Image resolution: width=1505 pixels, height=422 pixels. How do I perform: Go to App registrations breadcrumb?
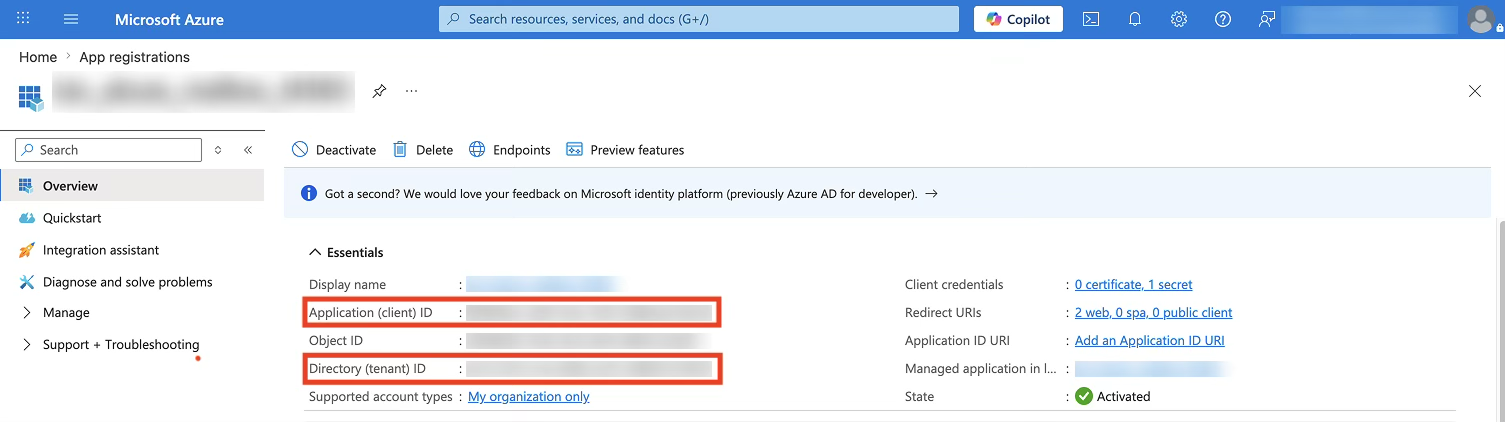[x=134, y=57]
